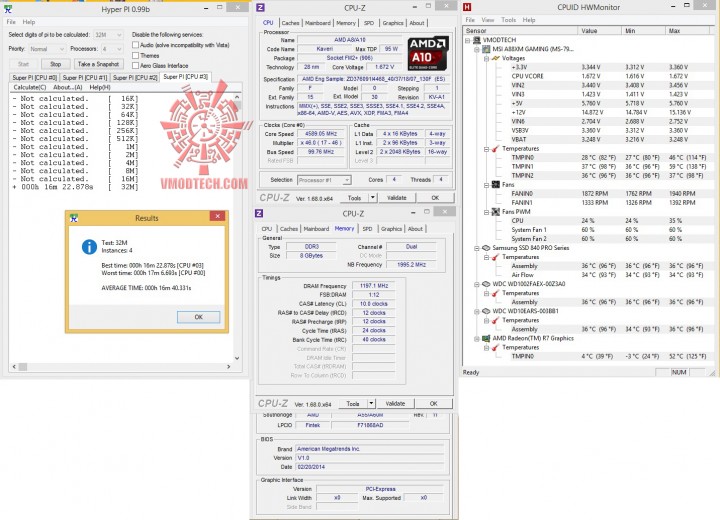This screenshot has height=520, width=720.
Task: Click the AMD A10 processor logo
Action: point(428,53)
